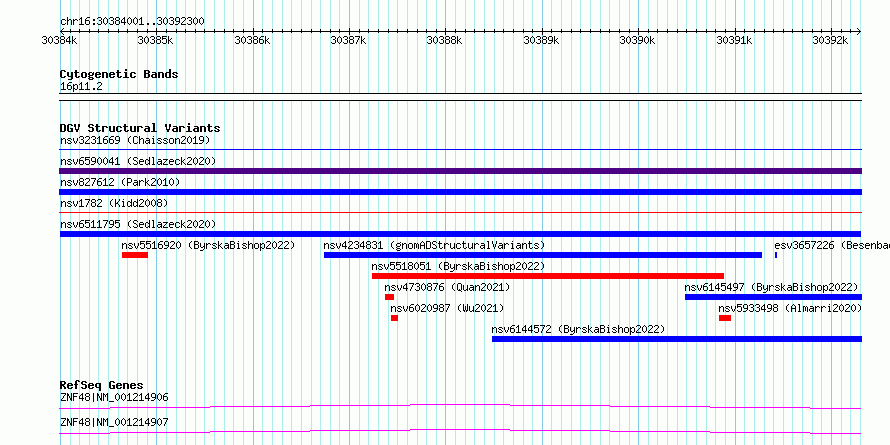Click the tiny blue esv3657226 variant marker
890x445 pixels.
click(776, 255)
